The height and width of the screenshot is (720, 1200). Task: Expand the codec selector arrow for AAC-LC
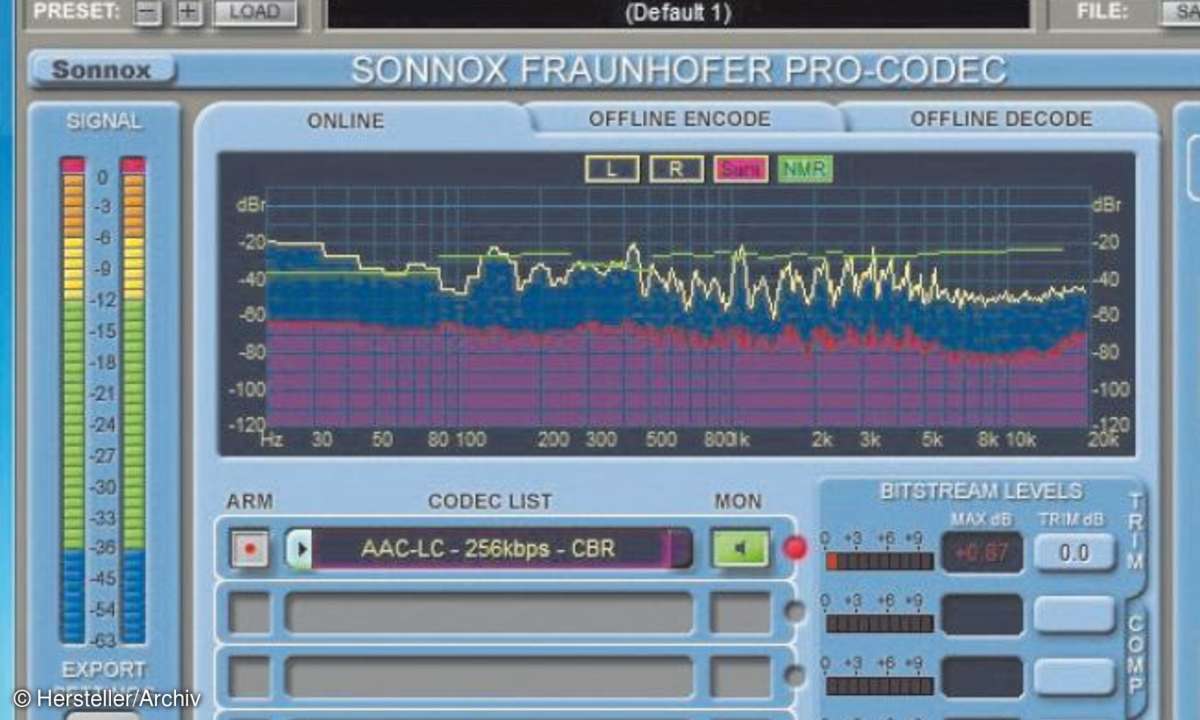(299, 549)
